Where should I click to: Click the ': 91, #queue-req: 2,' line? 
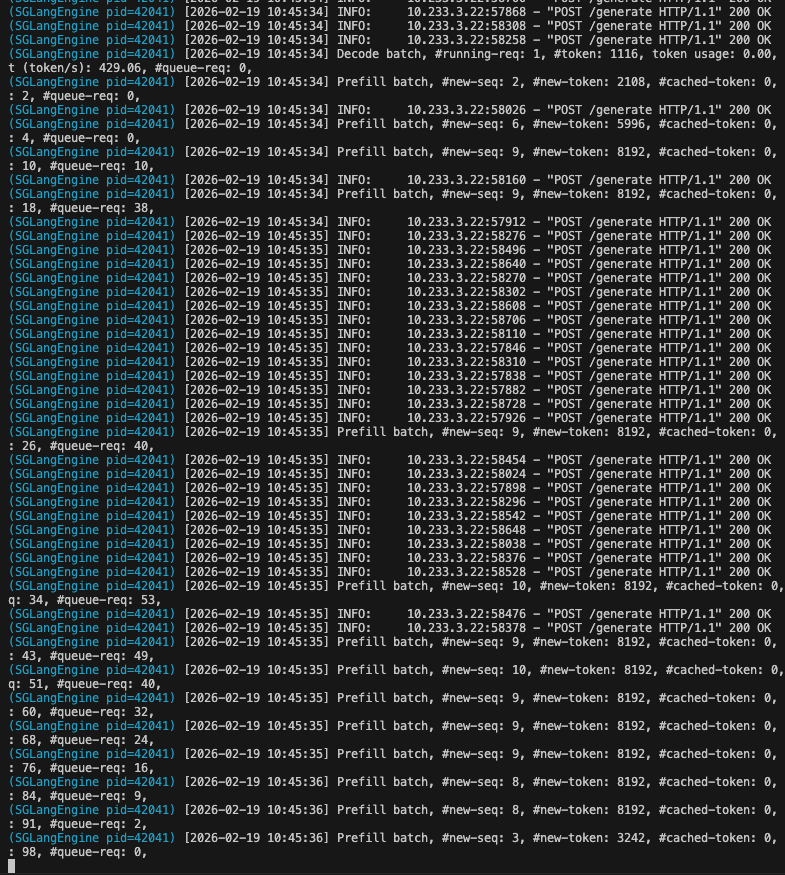78,824
